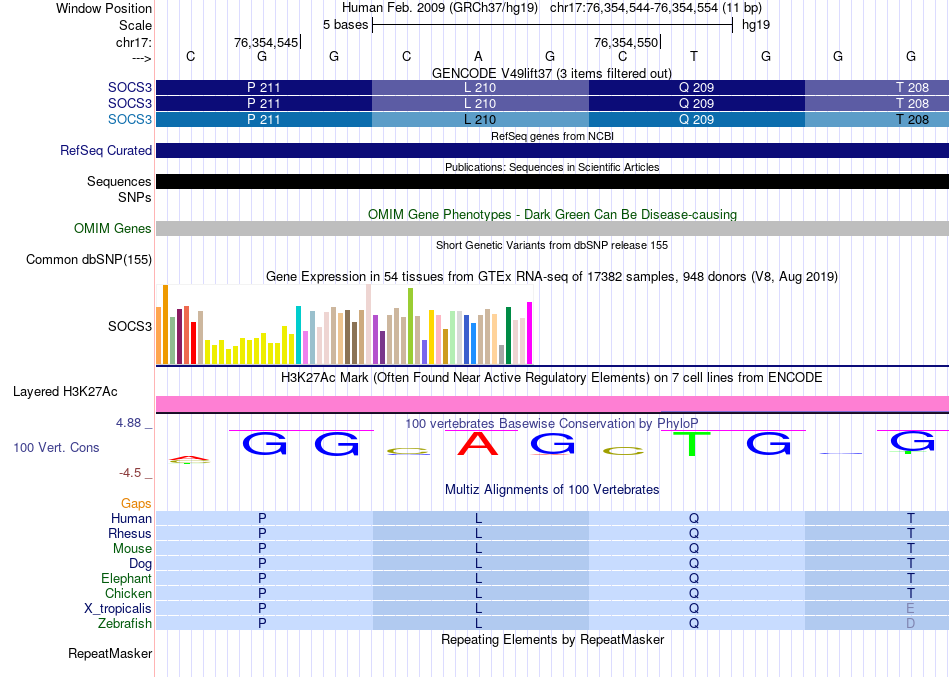Click the SOCS3 label beside the GTEx bar chart

point(130,326)
